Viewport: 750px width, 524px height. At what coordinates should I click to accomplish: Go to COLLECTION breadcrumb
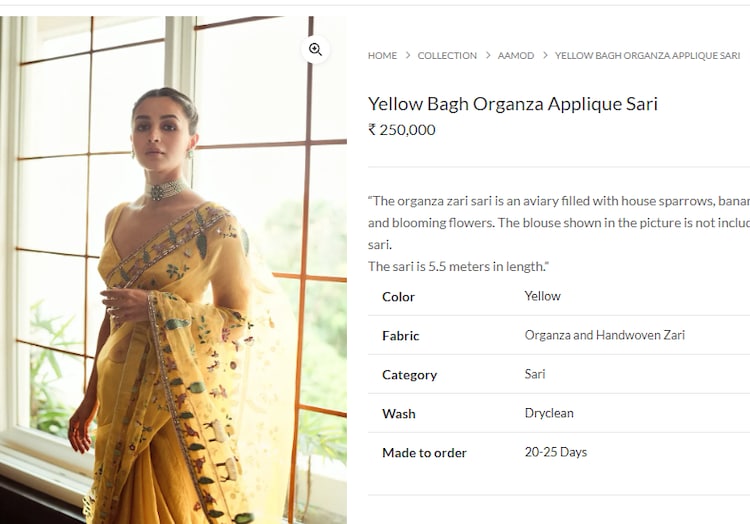pyautogui.click(x=447, y=55)
